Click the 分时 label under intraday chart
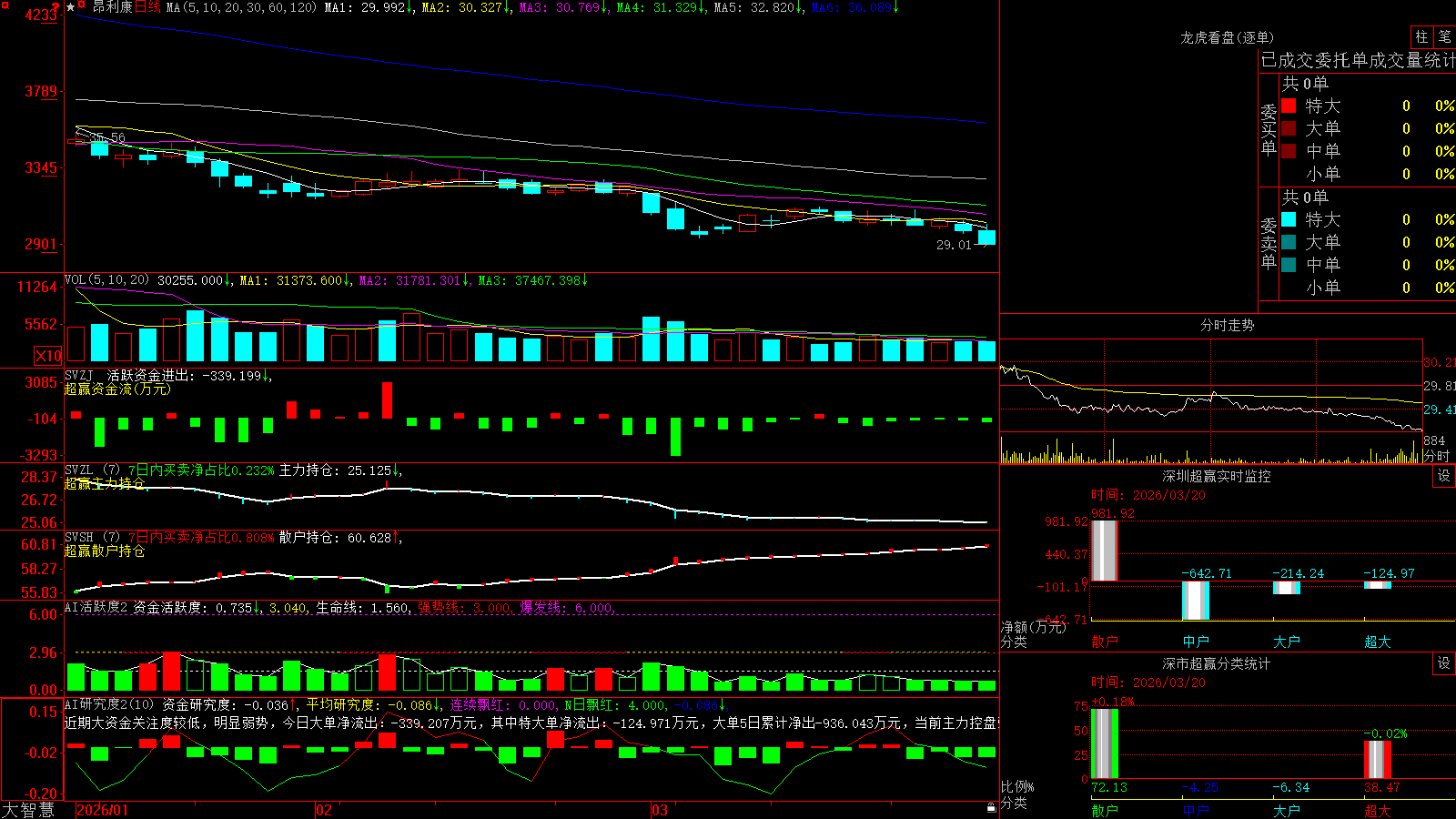The height and width of the screenshot is (819, 1456). pyautogui.click(x=1437, y=456)
